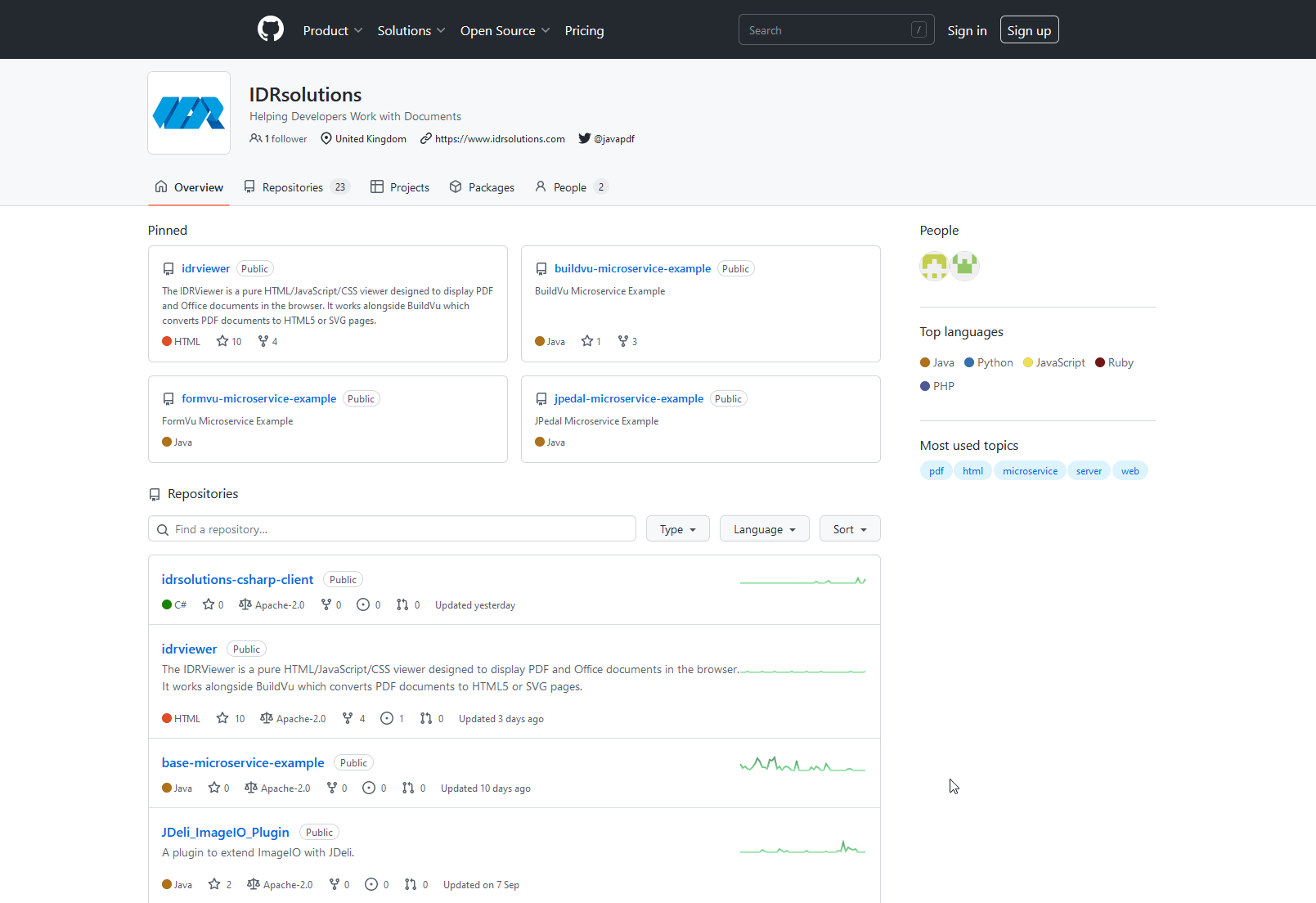Open the Twitter profile @javapdf

pos(613,138)
